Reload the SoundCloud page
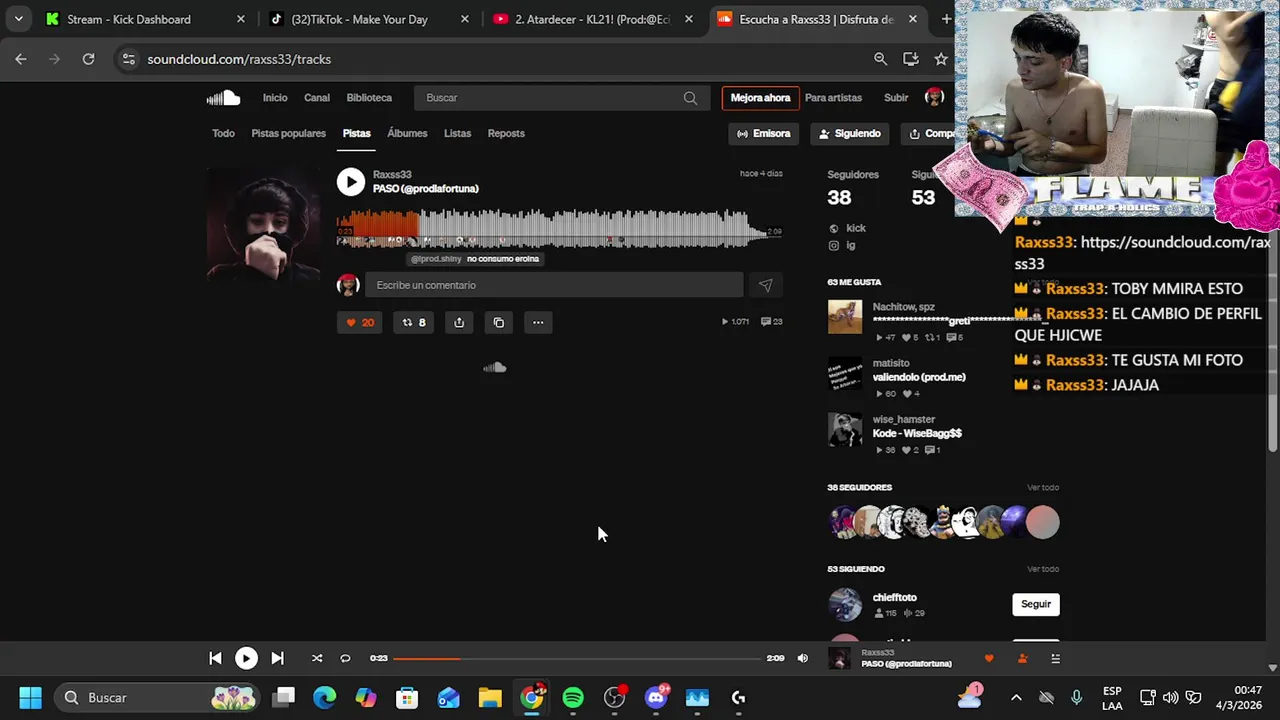This screenshot has height=720, width=1280. [x=88, y=59]
